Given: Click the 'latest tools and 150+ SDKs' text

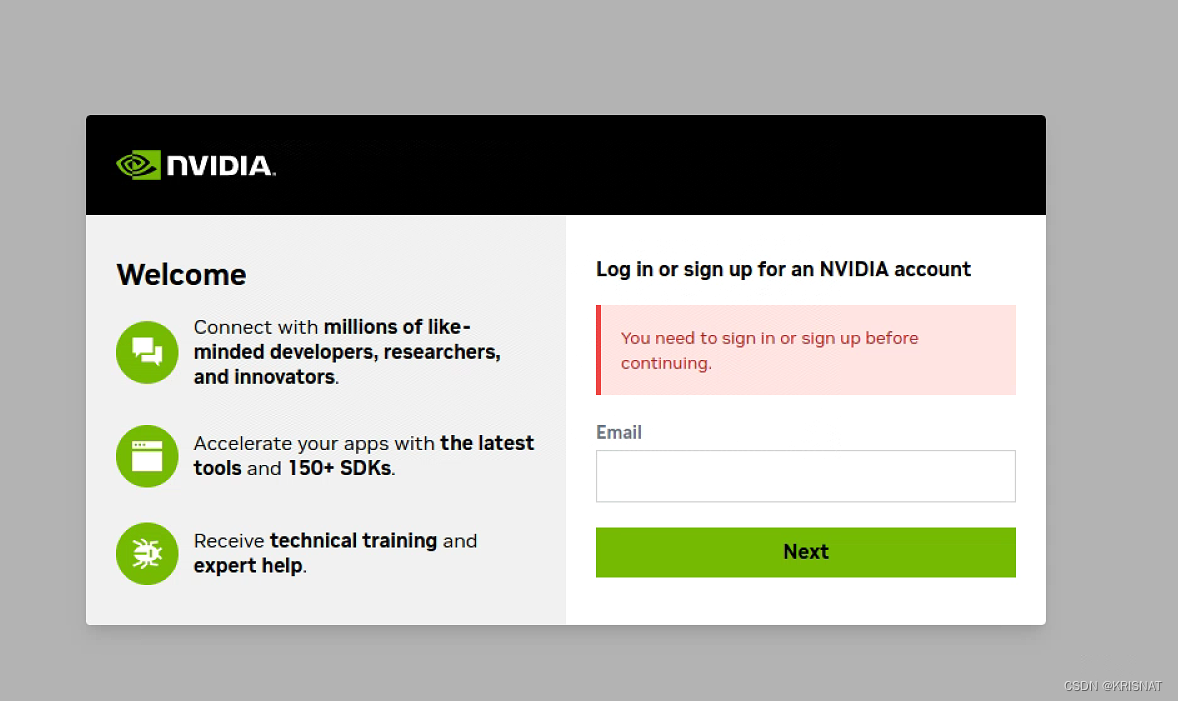Looking at the screenshot, I should point(364,455).
